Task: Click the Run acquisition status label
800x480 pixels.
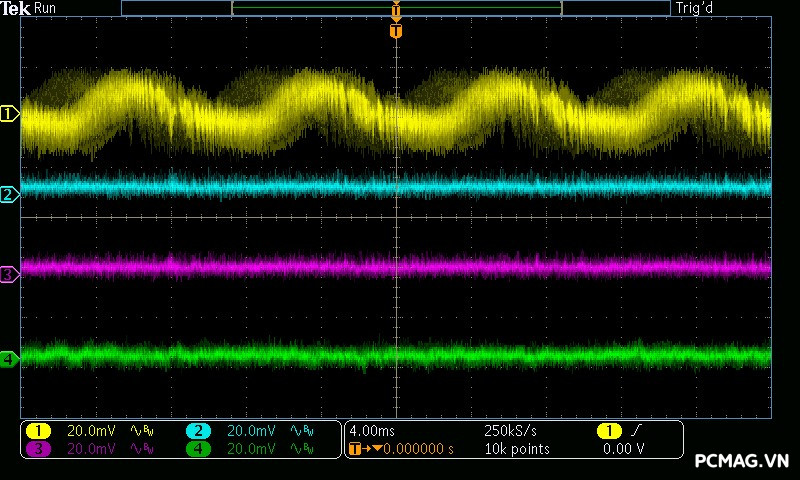Action: (47, 8)
